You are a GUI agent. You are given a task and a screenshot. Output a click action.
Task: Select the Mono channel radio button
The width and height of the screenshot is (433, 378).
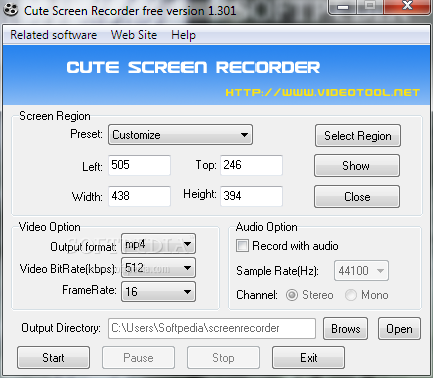coord(351,295)
